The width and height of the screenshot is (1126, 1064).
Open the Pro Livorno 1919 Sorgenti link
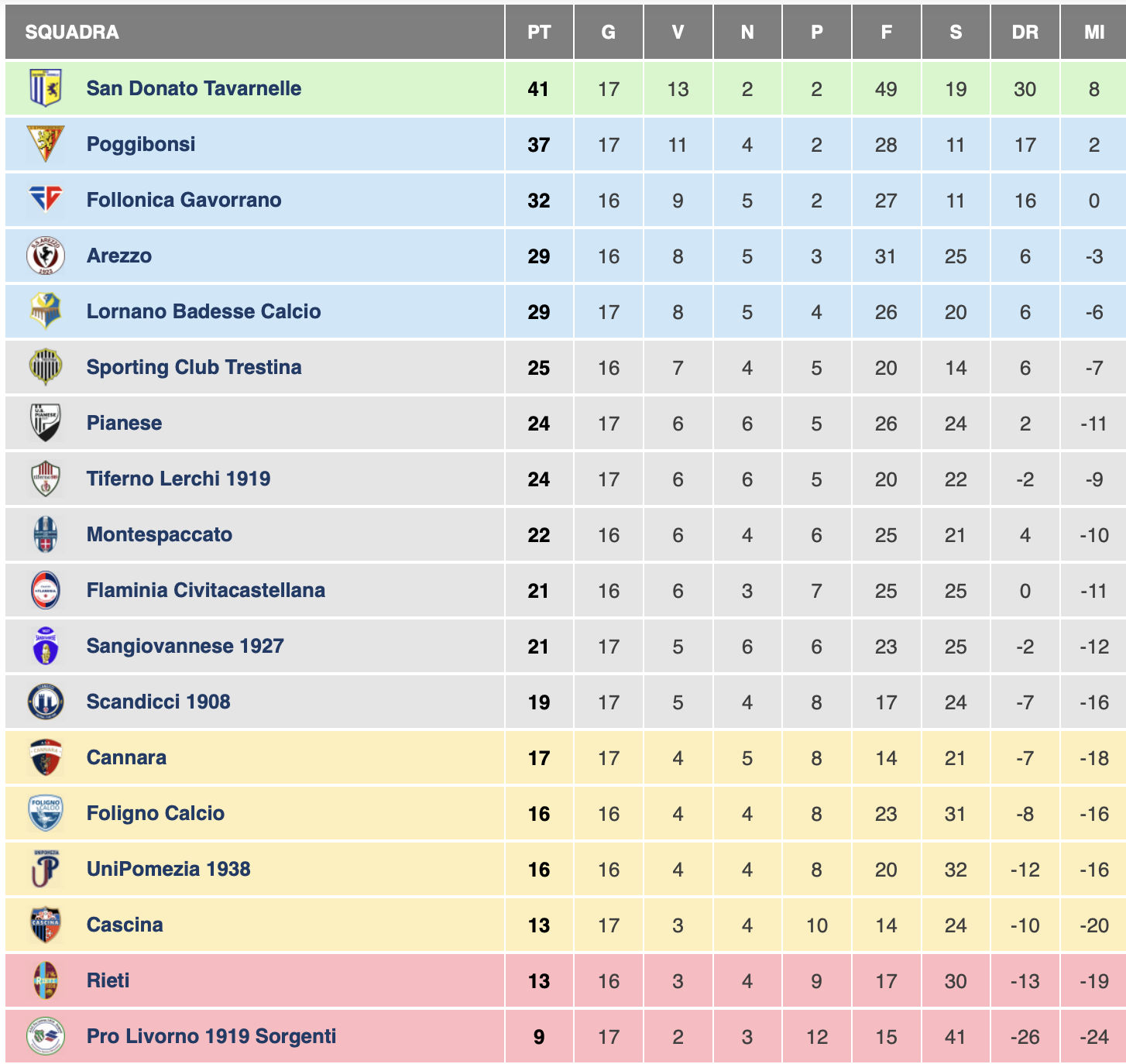(211, 1036)
